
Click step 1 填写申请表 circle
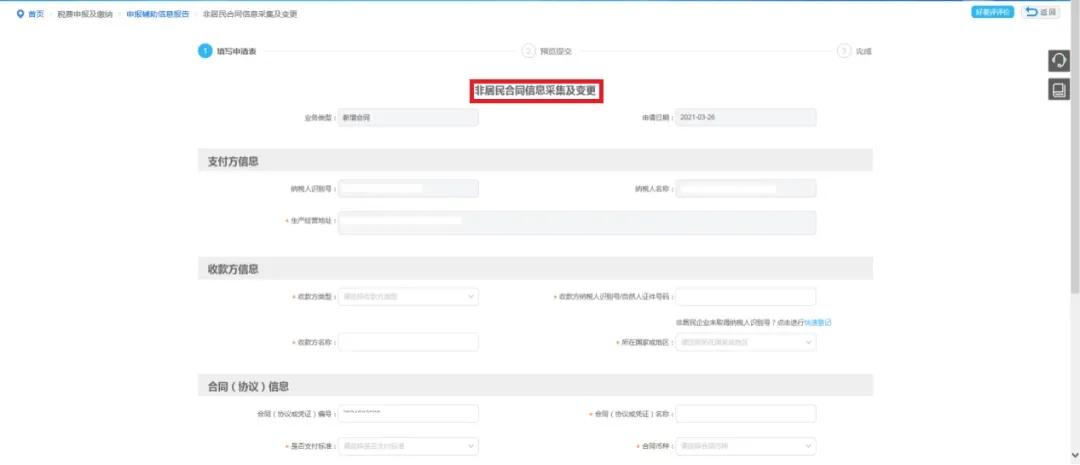pos(204,51)
